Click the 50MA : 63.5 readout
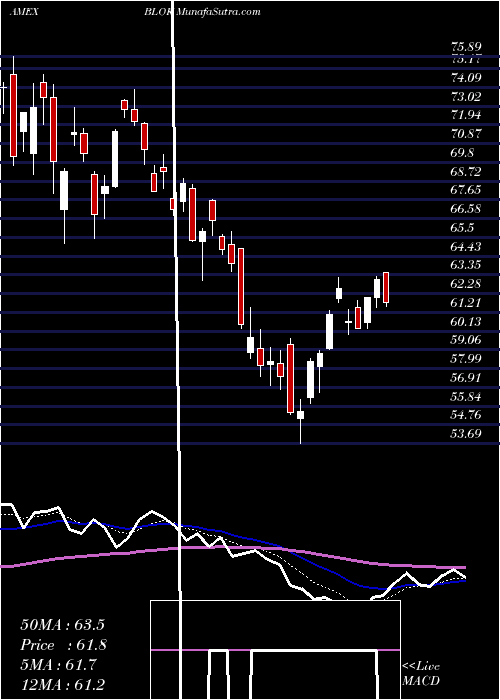This screenshot has height=700, width=500. click(62, 624)
